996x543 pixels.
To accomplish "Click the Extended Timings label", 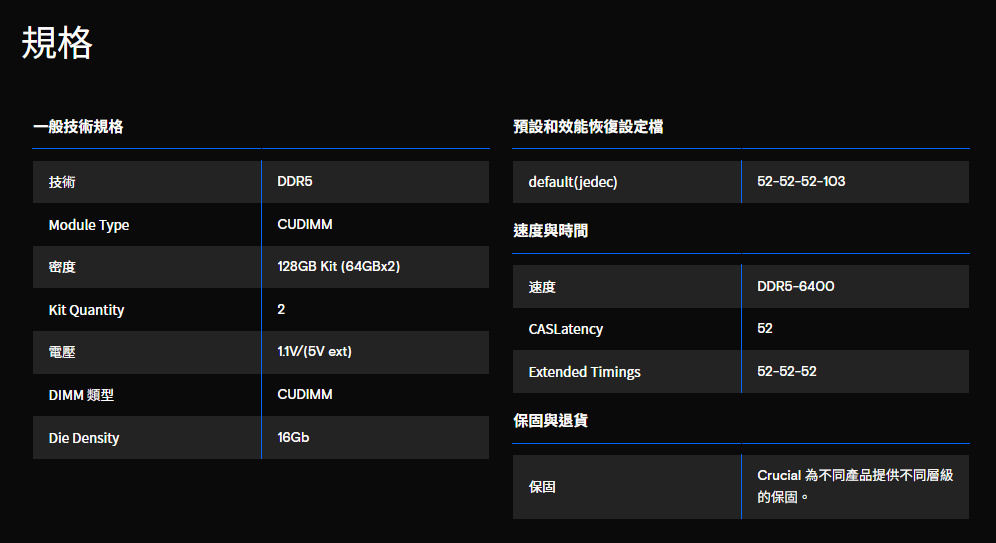I will (x=585, y=372).
